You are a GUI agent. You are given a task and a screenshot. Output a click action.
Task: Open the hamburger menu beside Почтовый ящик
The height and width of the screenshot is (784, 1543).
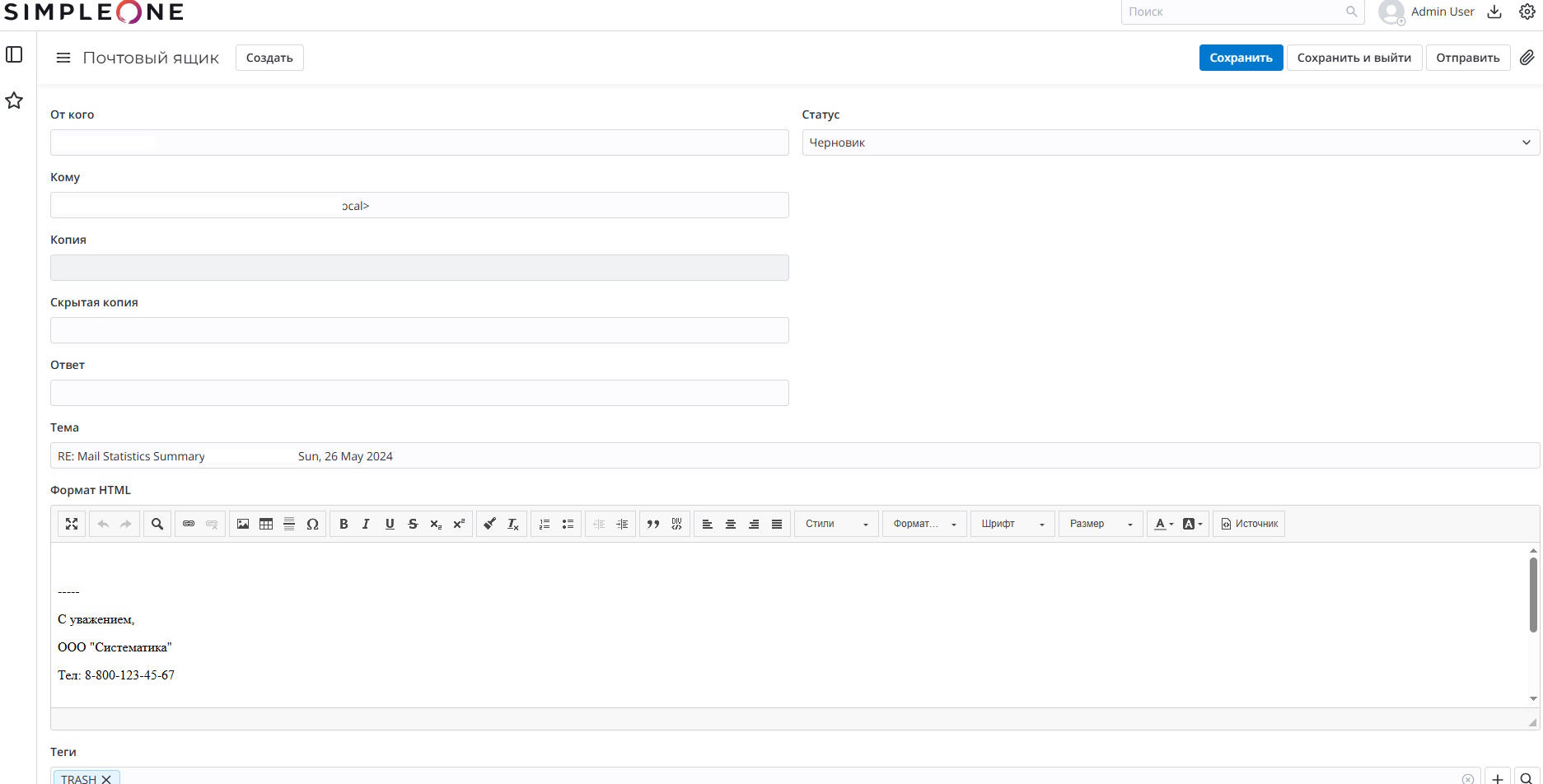(x=63, y=58)
